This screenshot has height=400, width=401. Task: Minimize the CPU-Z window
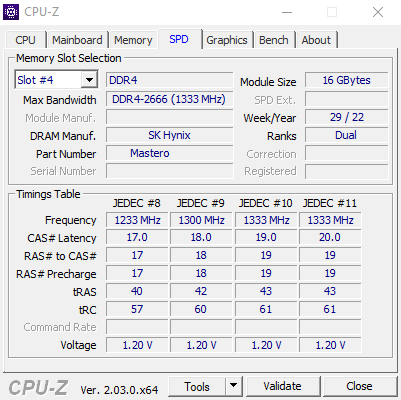tap(287, 13)
